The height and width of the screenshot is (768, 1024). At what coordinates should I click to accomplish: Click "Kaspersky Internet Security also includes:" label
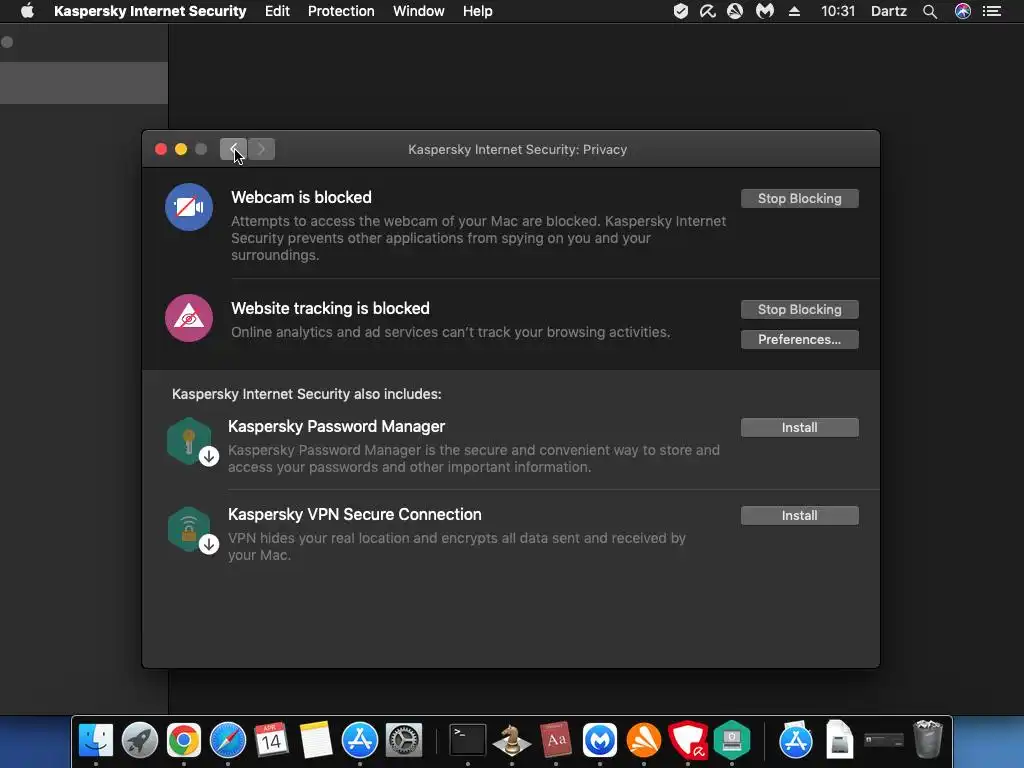[x=306, y=394]
